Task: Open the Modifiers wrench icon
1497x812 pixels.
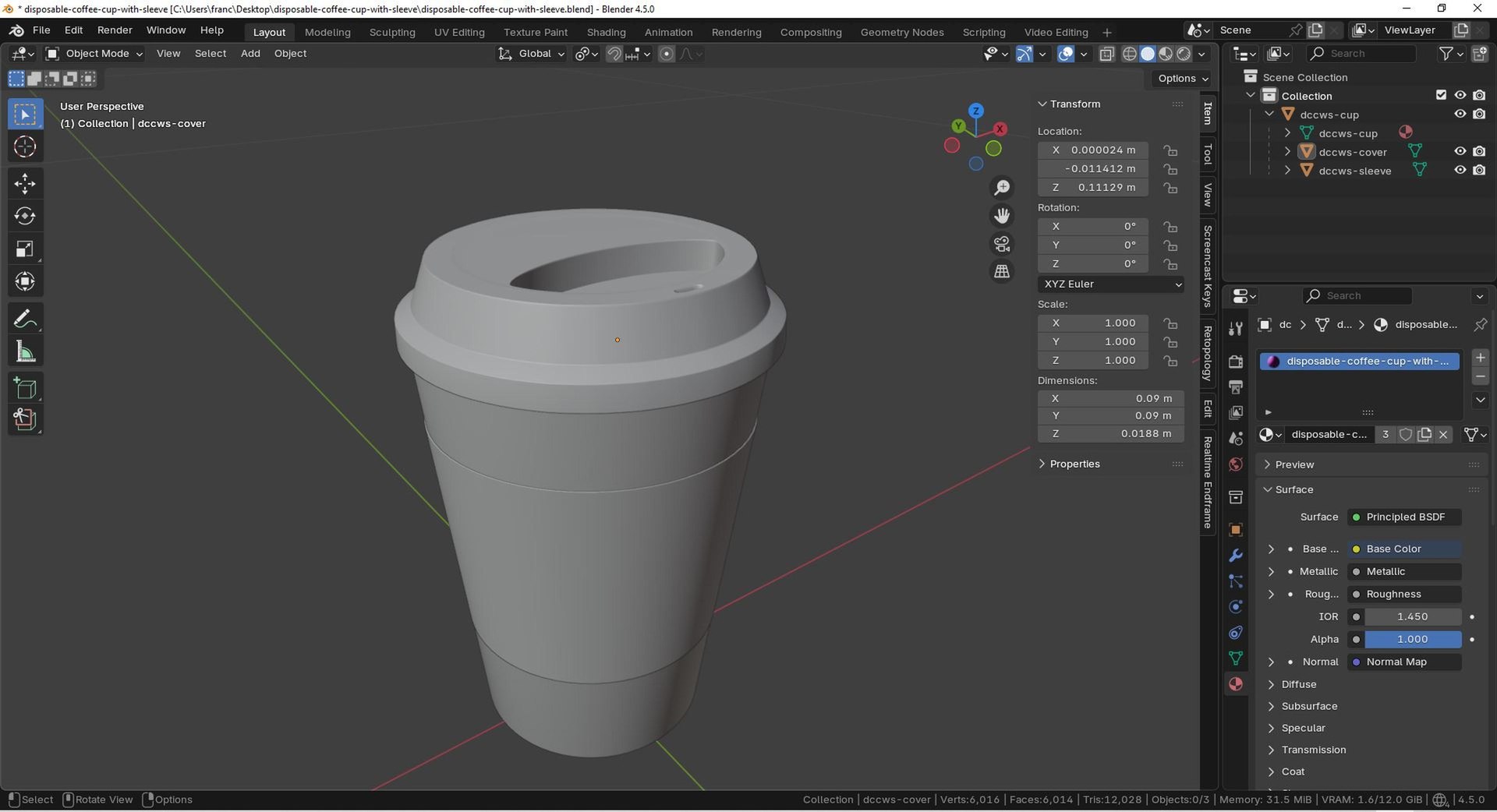Action: 1236,556
